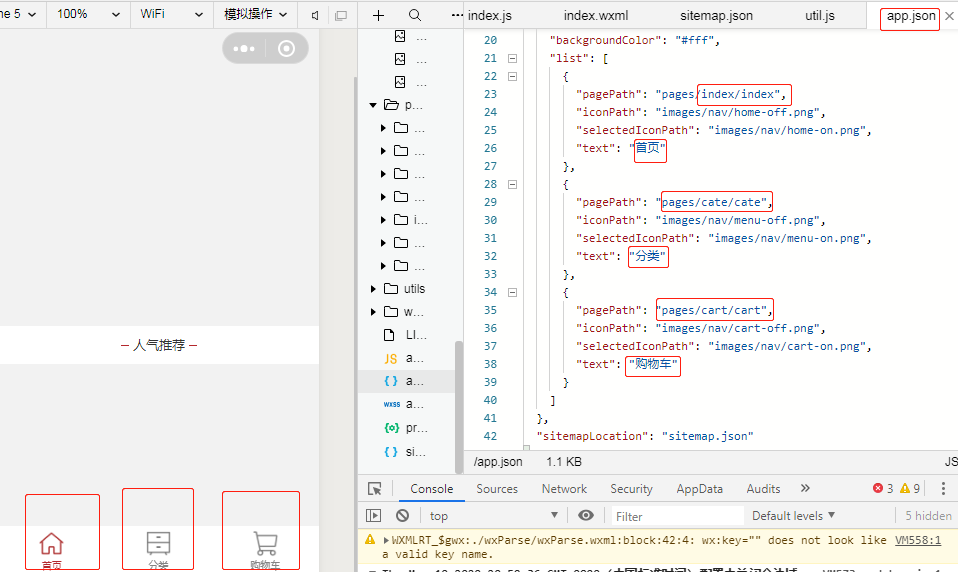Show more DevTools tabs with chevrons
Image resolution: width=958 pixels, height=572 pixels.
(805, 488)
